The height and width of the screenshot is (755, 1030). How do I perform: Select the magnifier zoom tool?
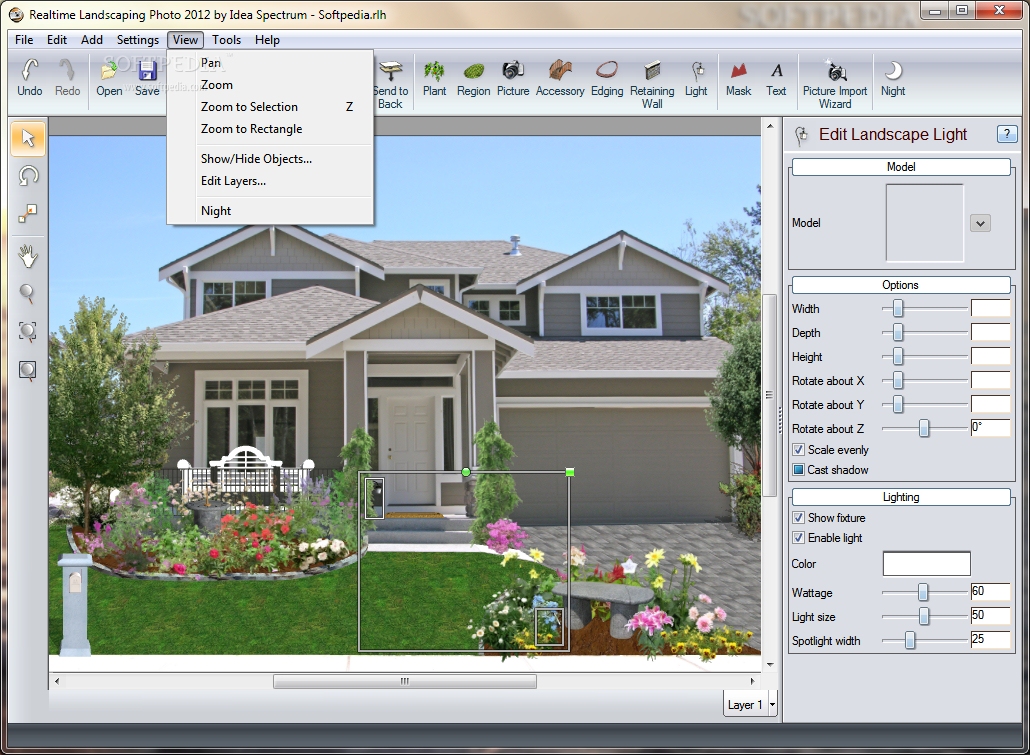coord(28,293)
